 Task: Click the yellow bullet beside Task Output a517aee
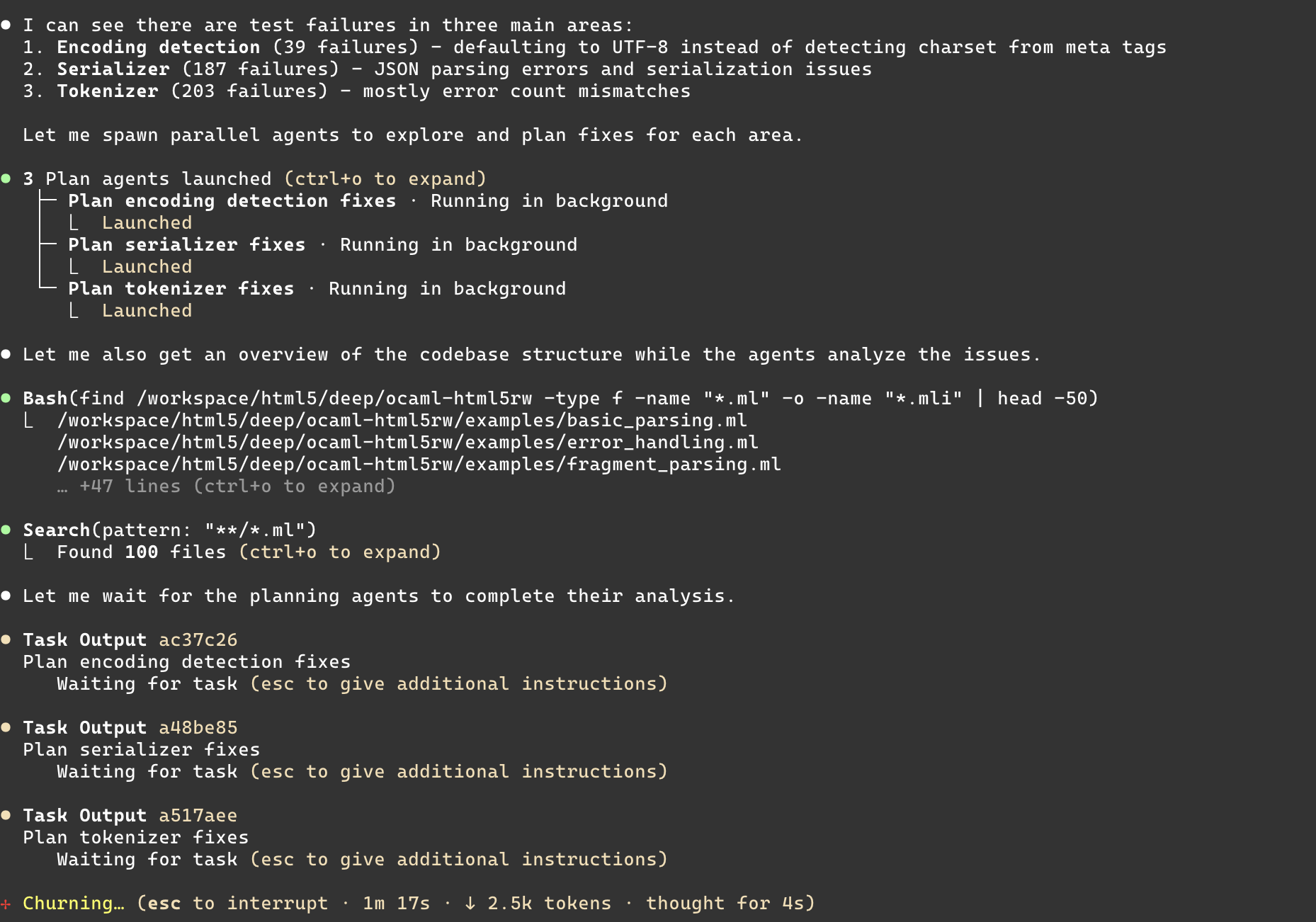click(x=6, y=815)
